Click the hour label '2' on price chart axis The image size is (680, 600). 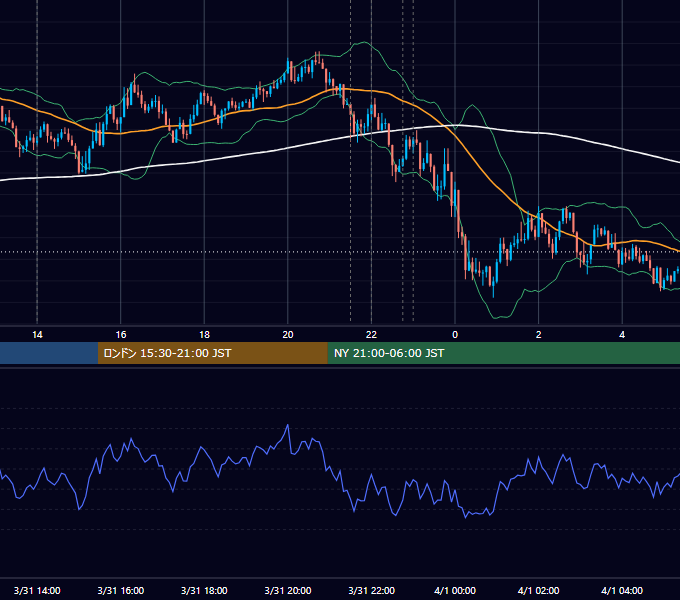[539, 335]
